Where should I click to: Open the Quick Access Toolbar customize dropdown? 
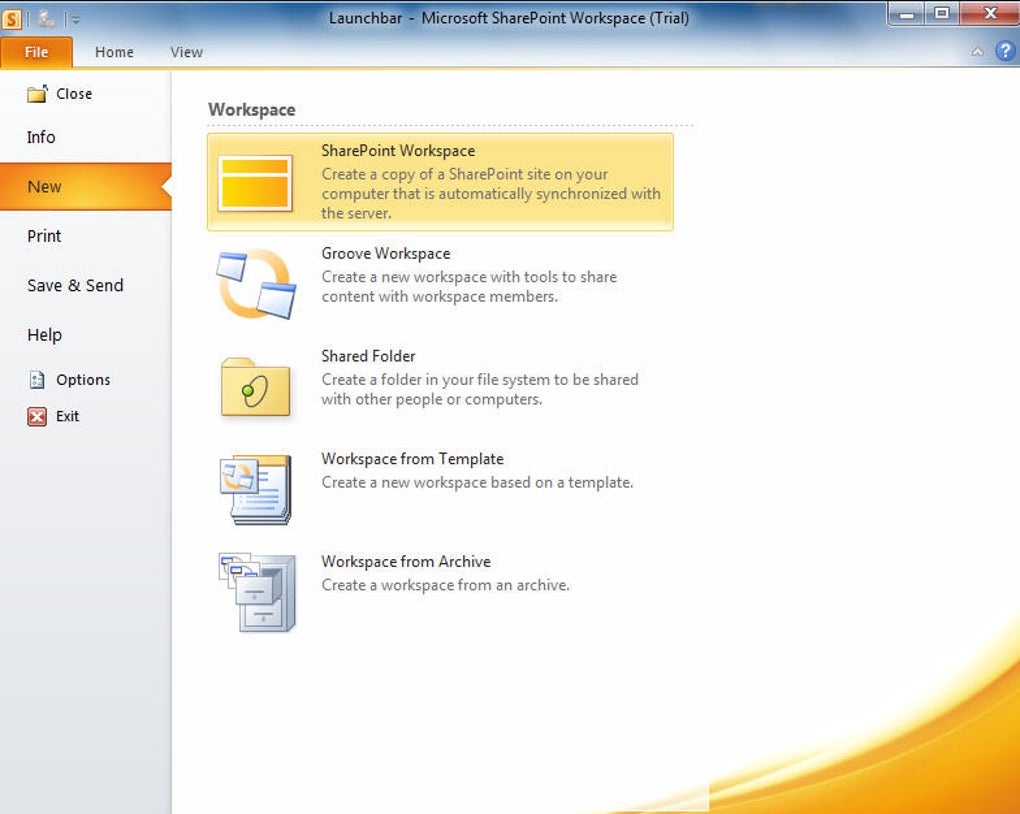[75, 20]
